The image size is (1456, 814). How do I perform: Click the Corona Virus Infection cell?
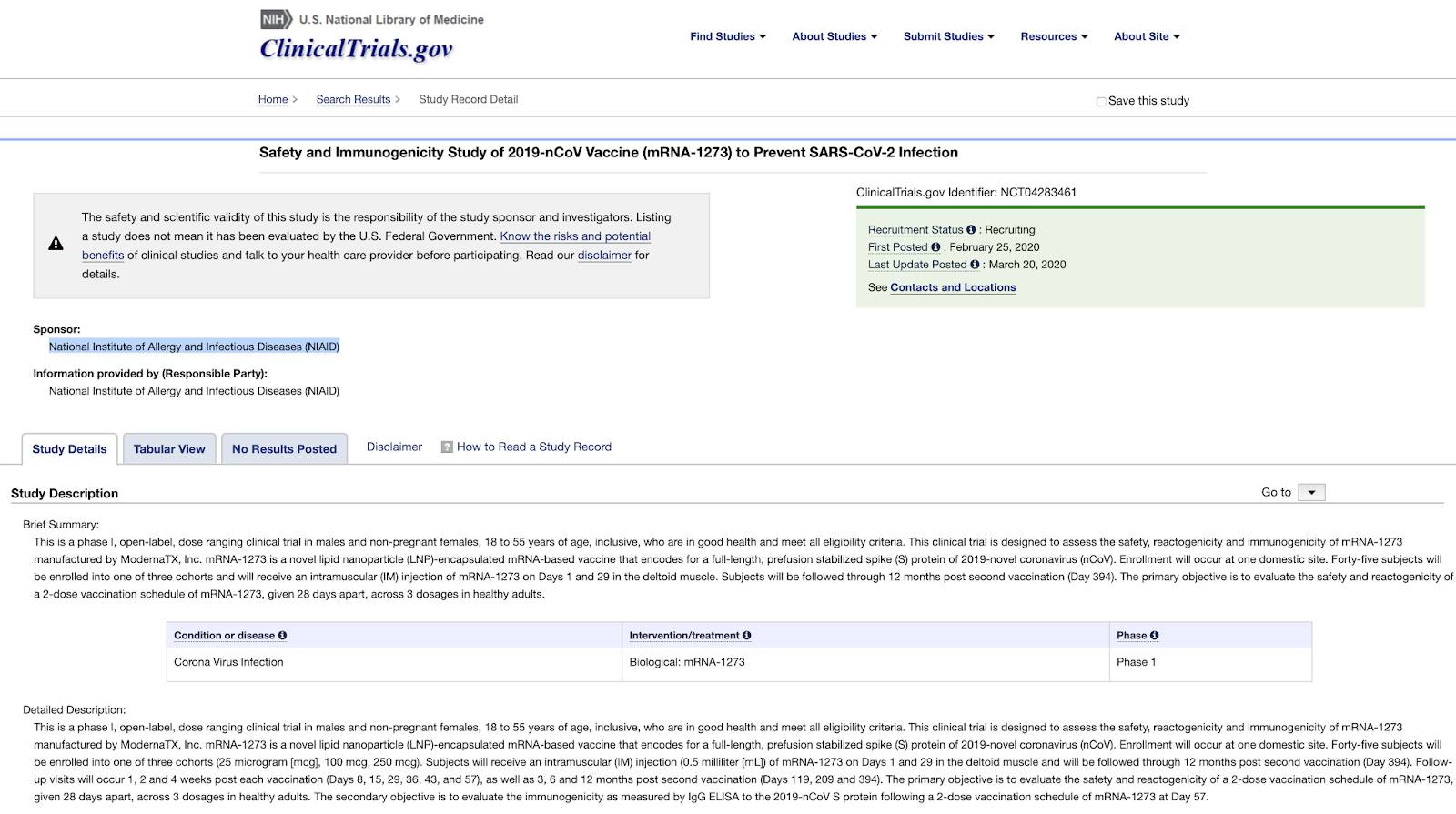(x=228, y=662)
